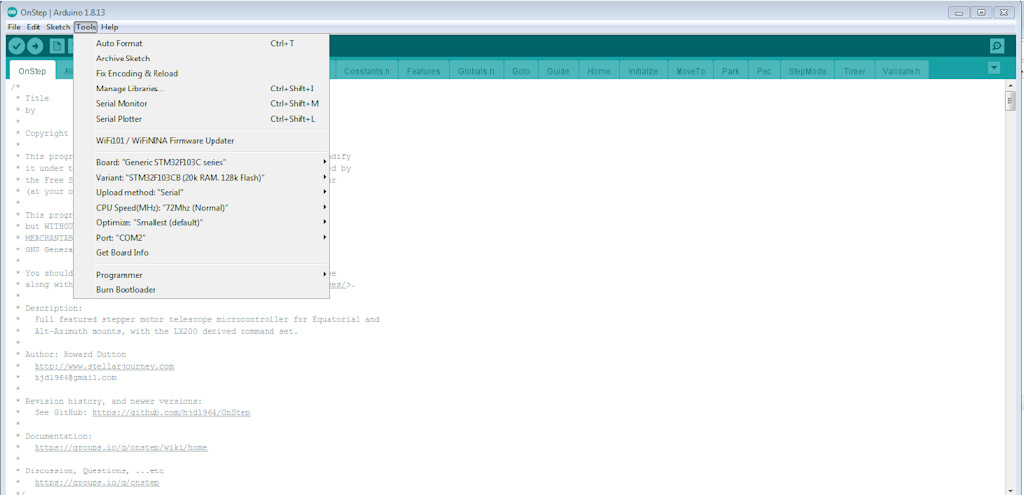Open the Sketch menu
Viewport: 1024px width, 495px height.
coord(58,27)
